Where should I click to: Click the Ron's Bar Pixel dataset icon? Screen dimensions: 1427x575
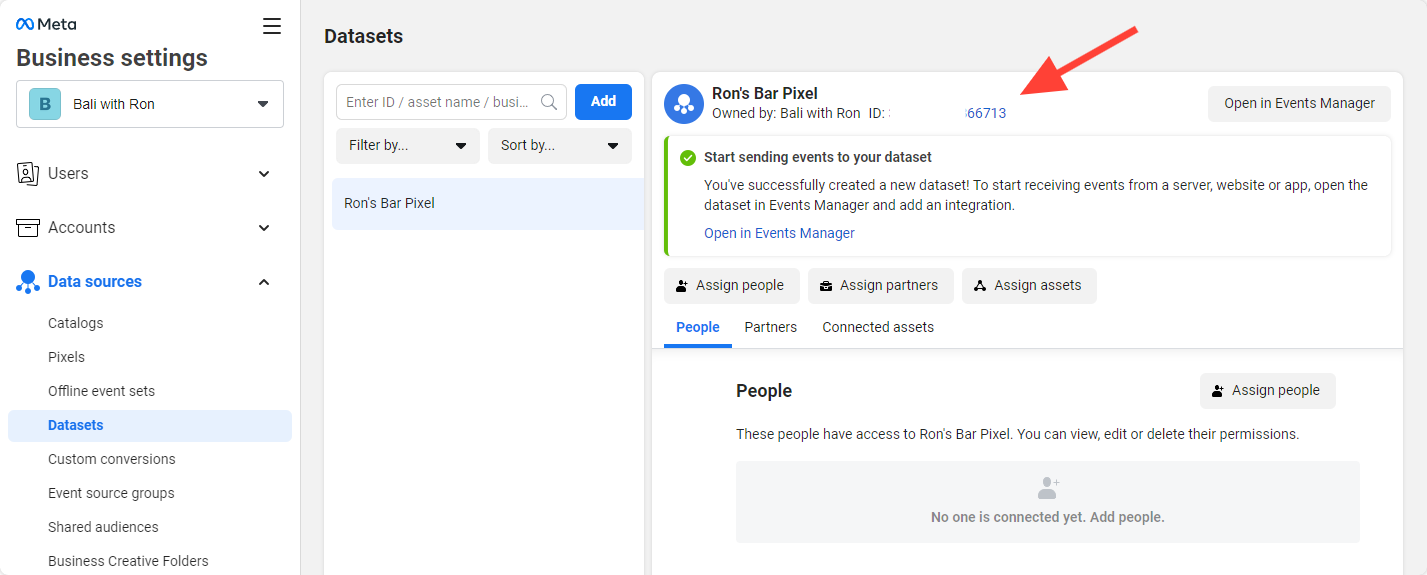pyautogui.click(x=684, y=104)
